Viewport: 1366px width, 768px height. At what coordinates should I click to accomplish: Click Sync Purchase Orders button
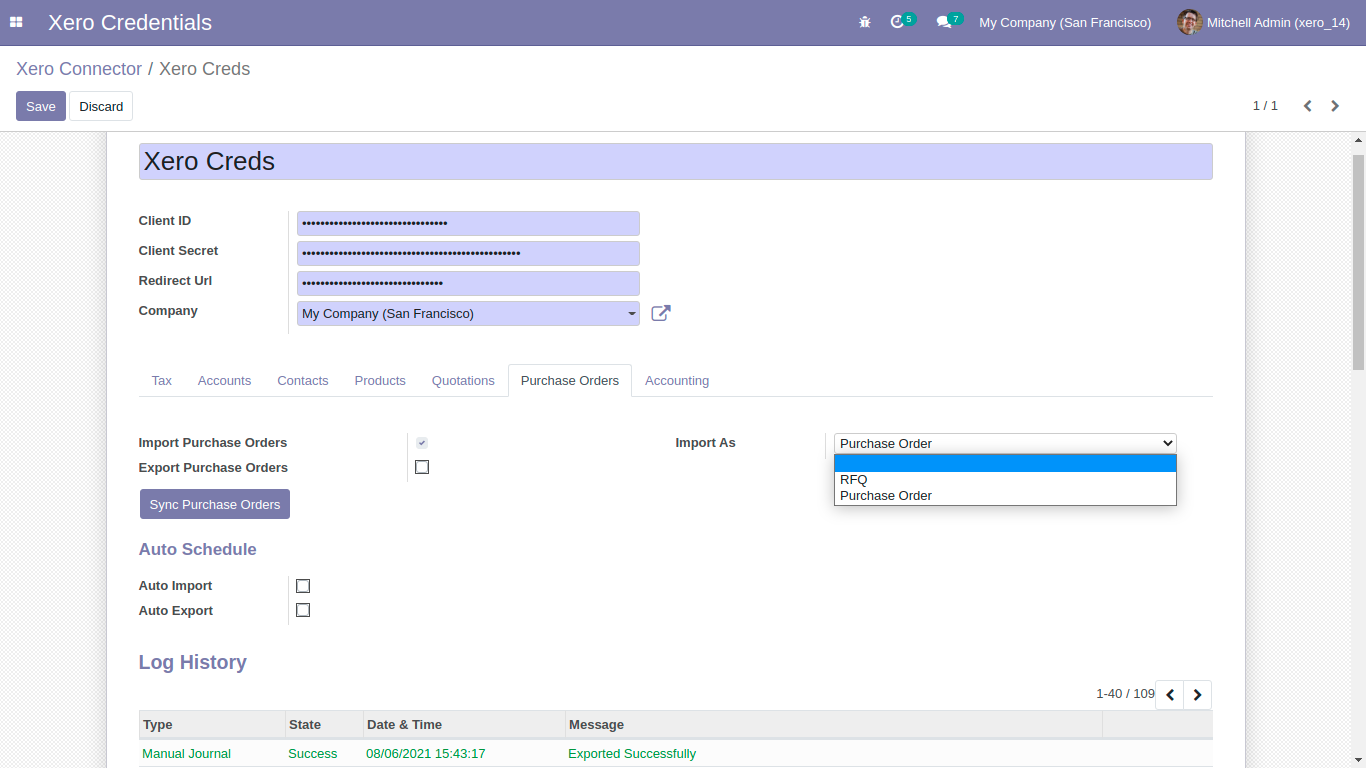(215, 504)
